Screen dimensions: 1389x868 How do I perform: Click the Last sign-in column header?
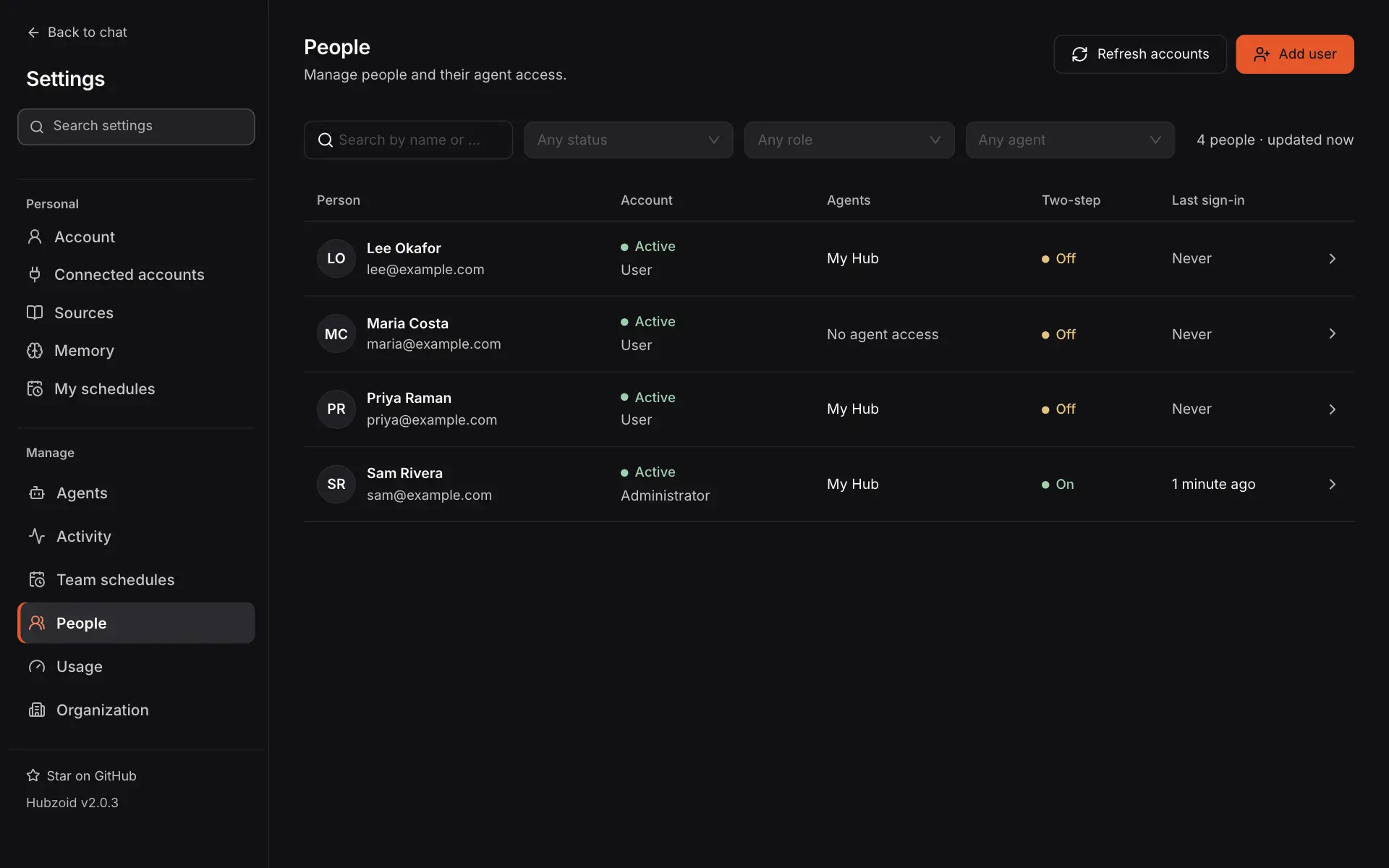1208,200
